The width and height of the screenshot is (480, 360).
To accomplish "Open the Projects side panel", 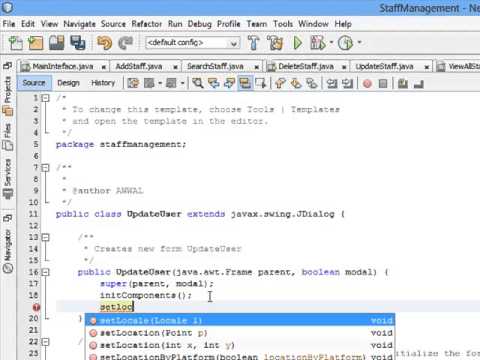I will pyautogui.click(x=8, y=96).
